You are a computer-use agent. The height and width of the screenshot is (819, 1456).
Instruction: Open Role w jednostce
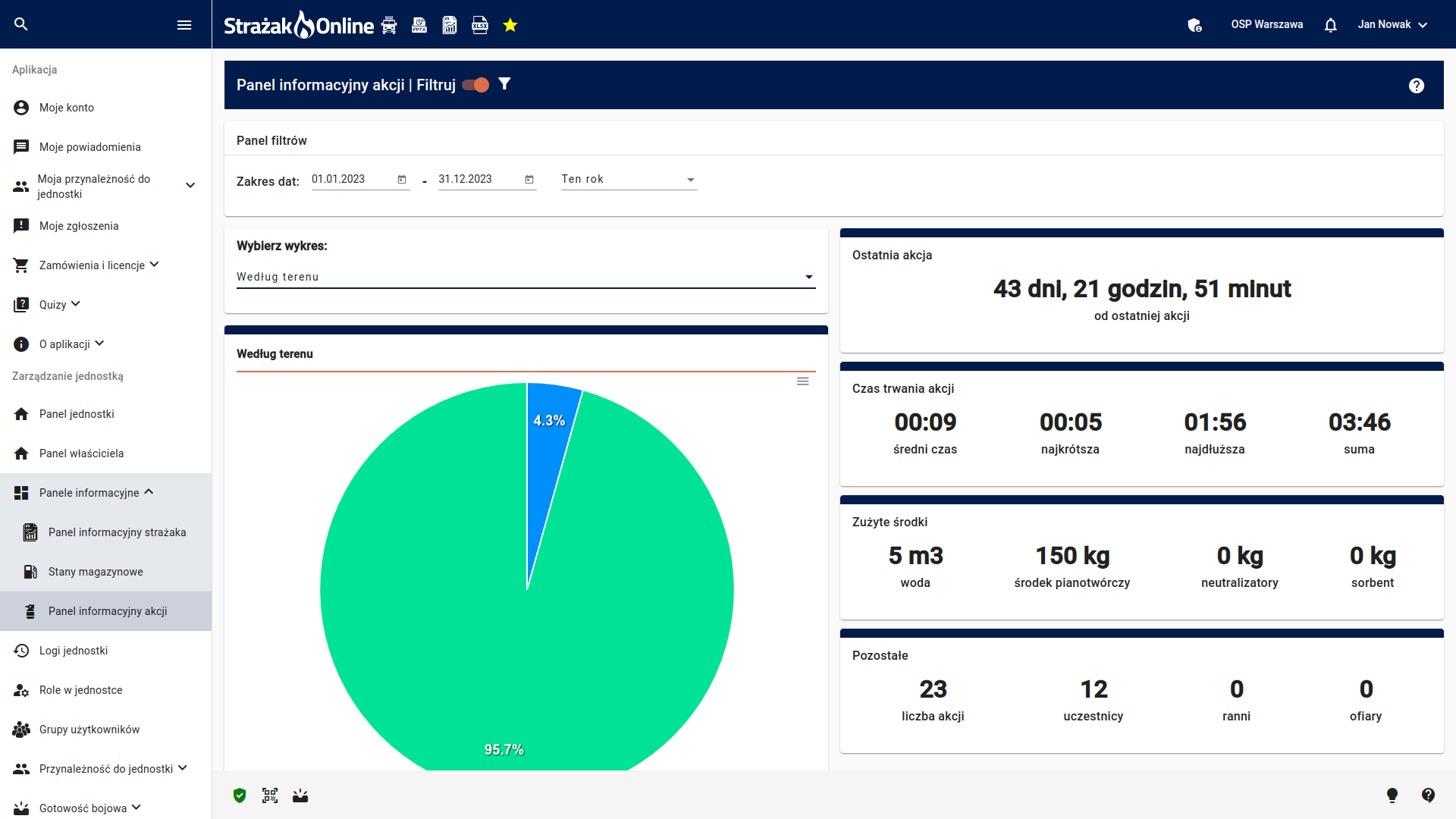click(x=106, y=690)
